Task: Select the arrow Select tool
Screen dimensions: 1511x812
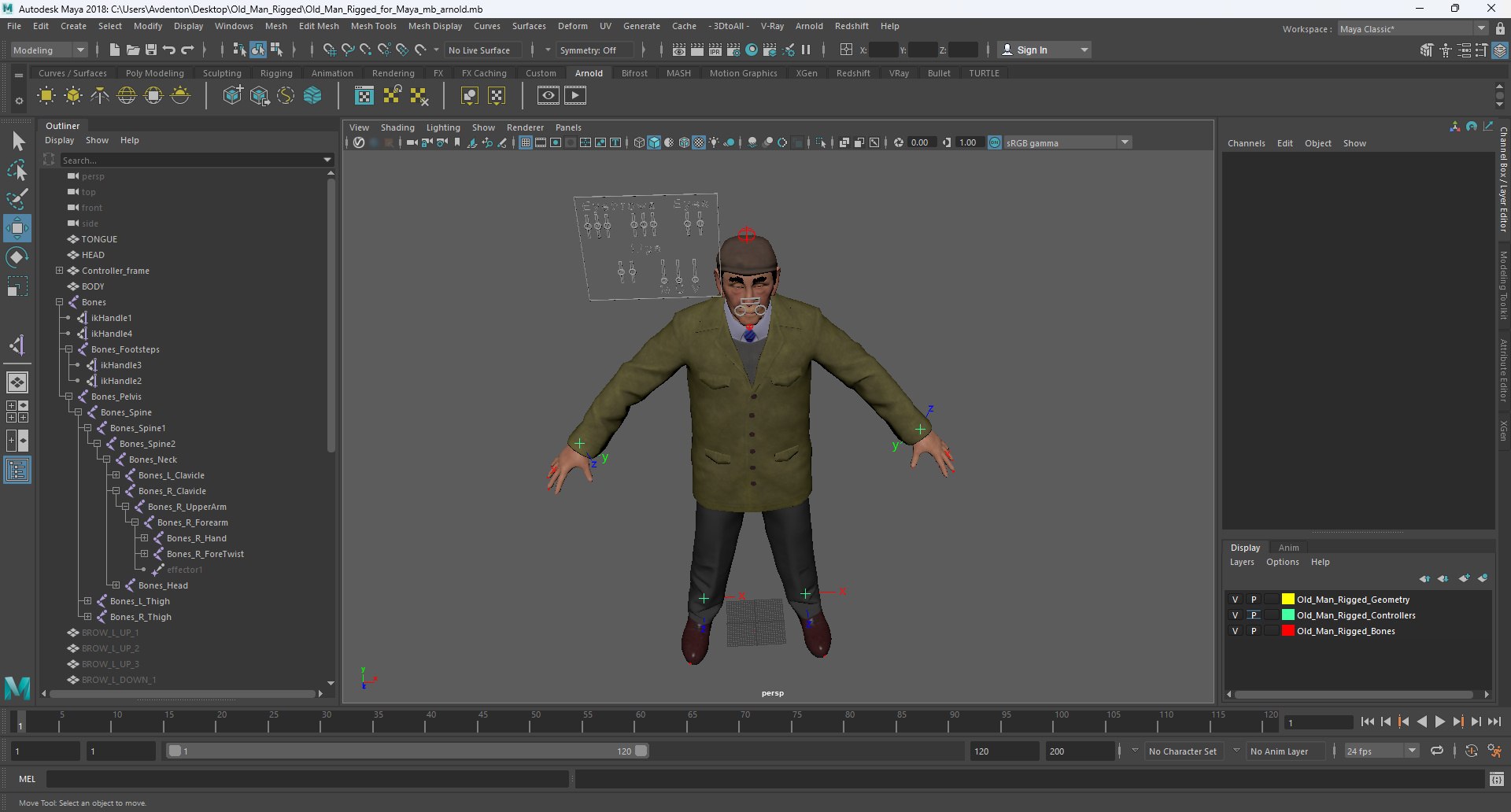Action: pyautogui.click(x=17, y=142)
